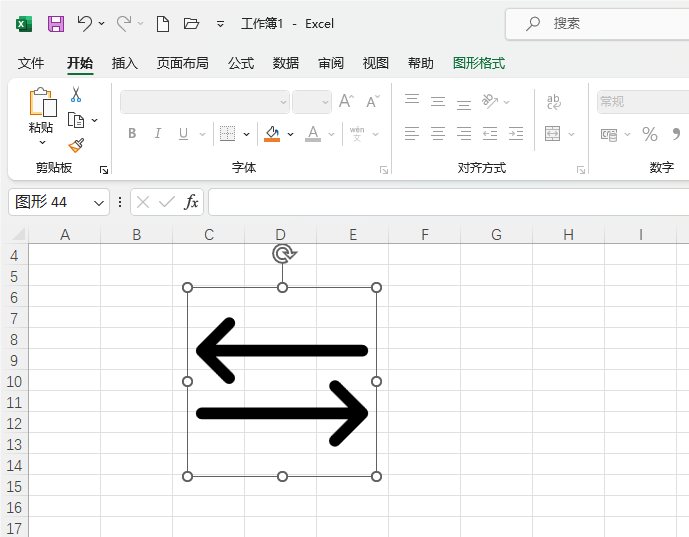Screen dimensions: 689x537
Task: Click the Cut scissors icon
Action: click(76, 94)
